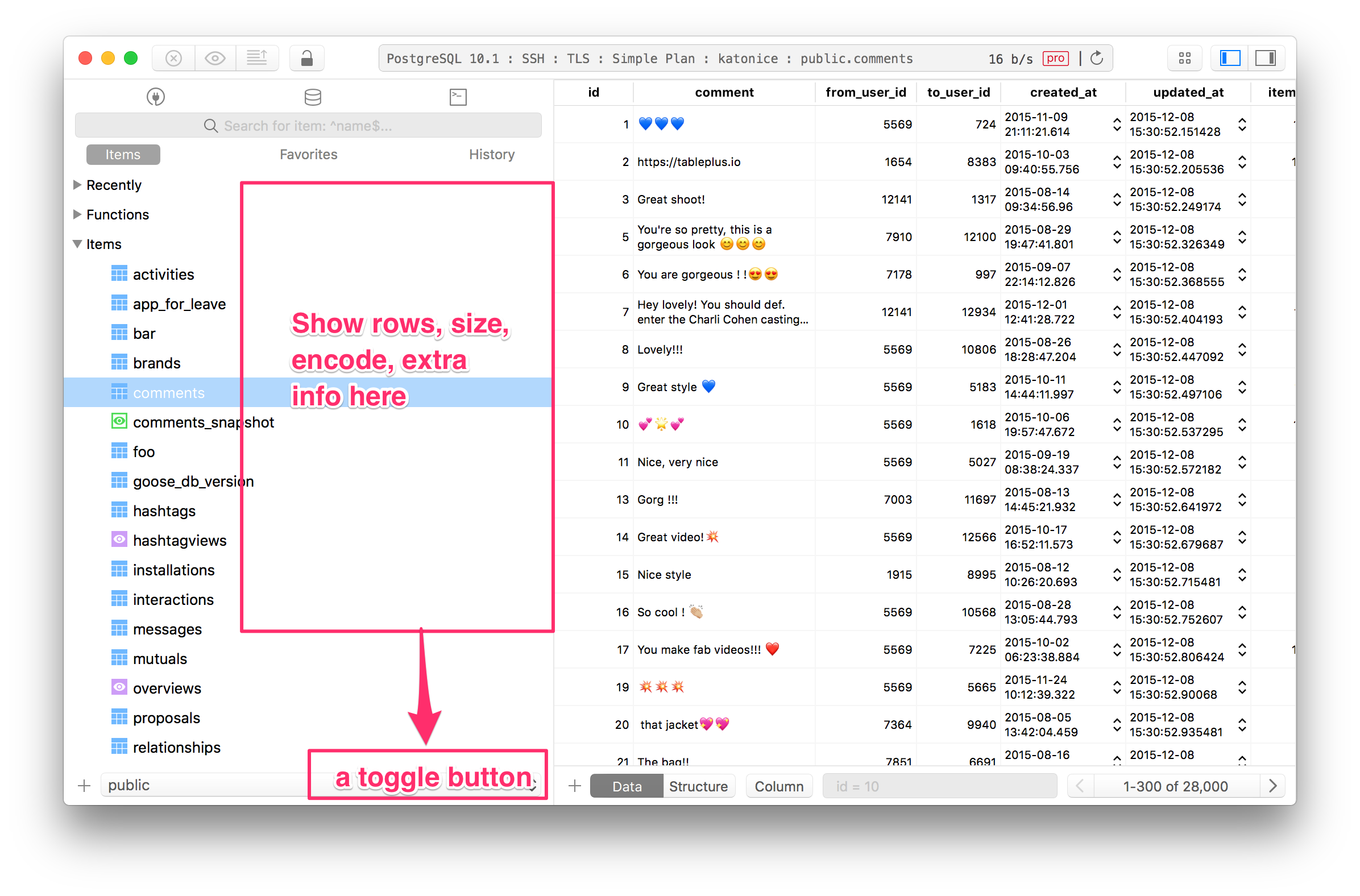Click the close-connection circle icon in the toolbar
The width and height of the screenshot is (1360, 896).
coord(173,58)
